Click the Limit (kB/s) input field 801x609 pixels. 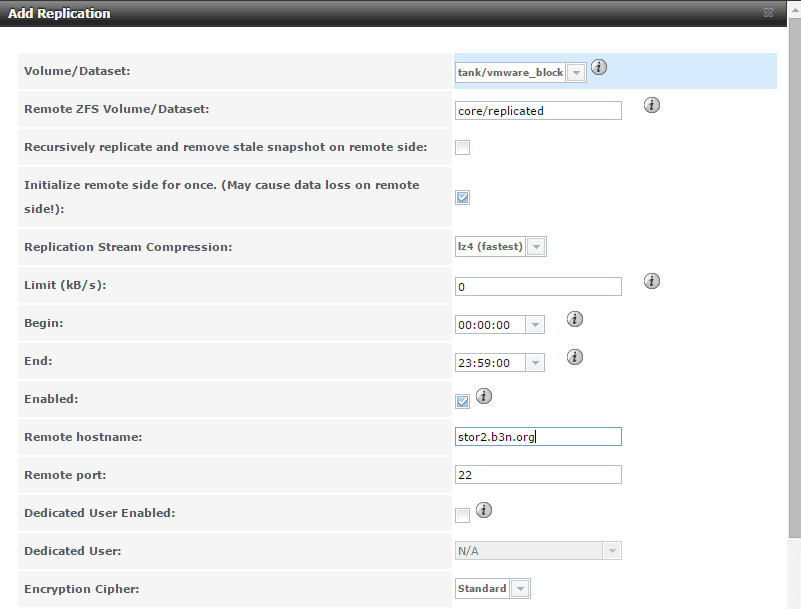[x=538, y=287]
